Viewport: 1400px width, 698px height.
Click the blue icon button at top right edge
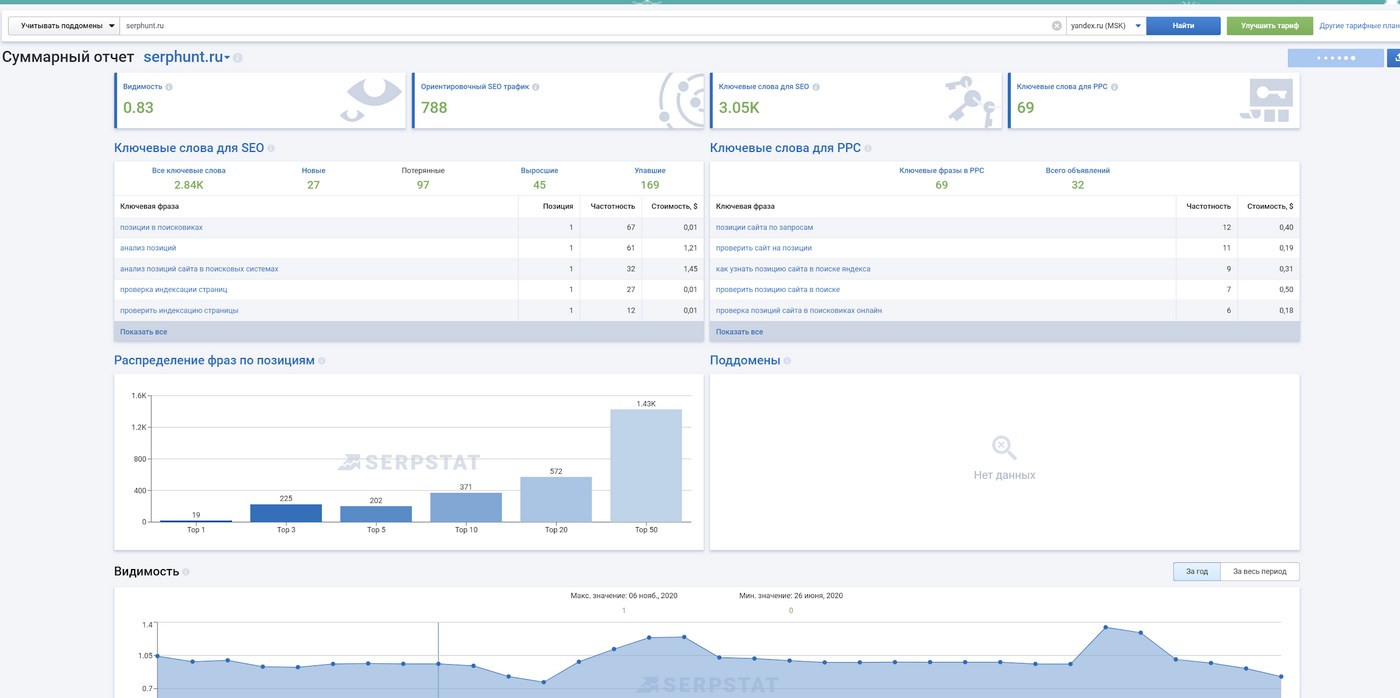[1394, 58]
